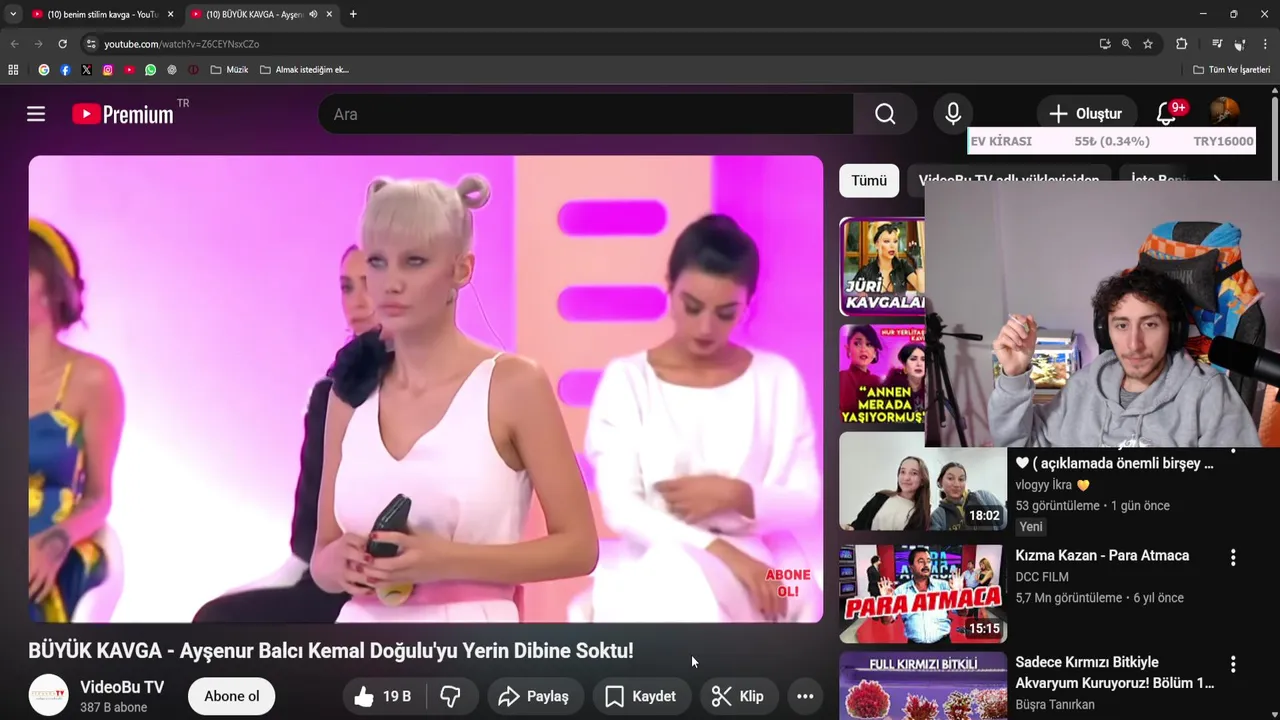The height and width of the screenshot is (720, 1280).
Task: Open Facebook bookmark icon
Action: click(65, 70)
